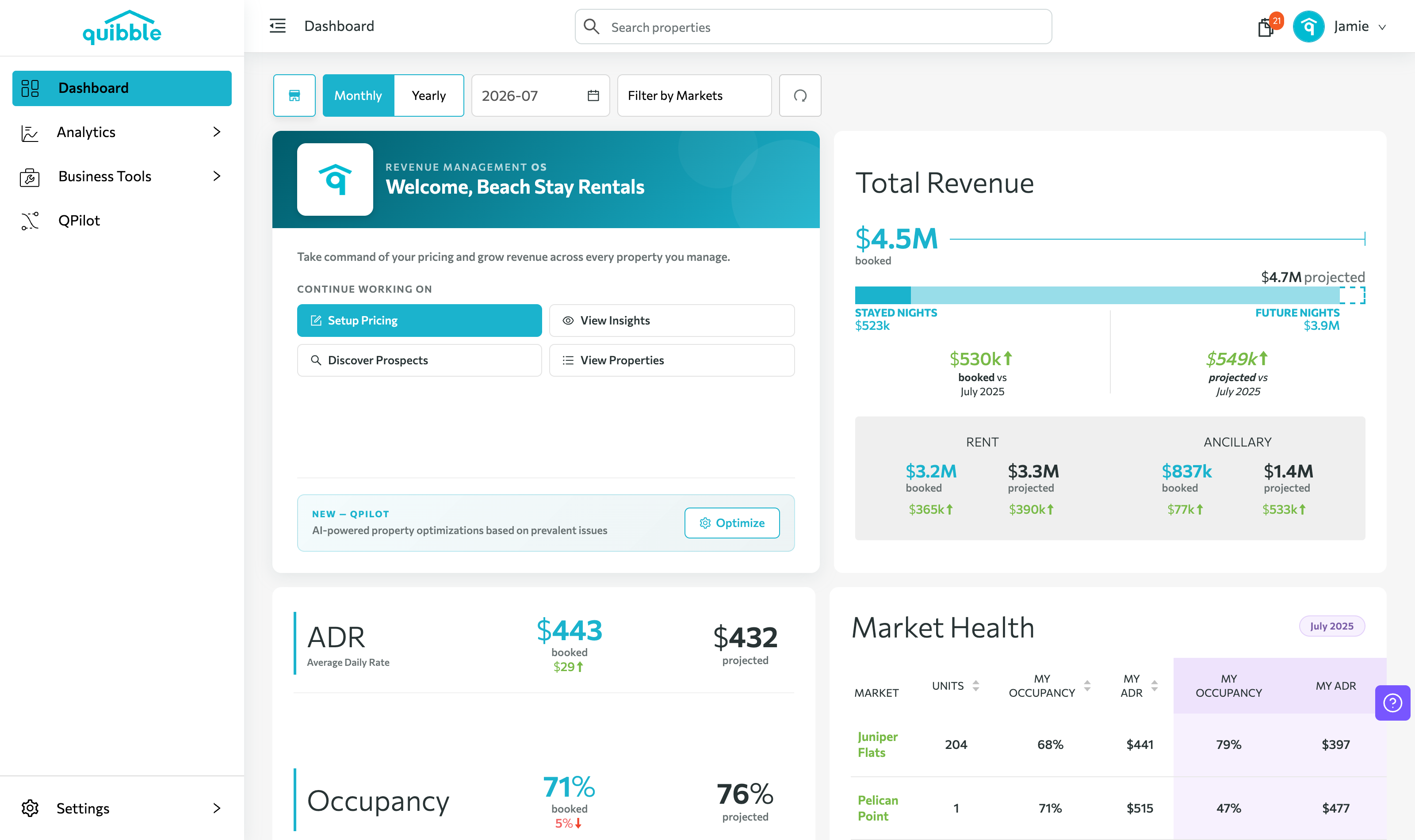Click the future nights portion of revenue bar

coord(1124,295)
